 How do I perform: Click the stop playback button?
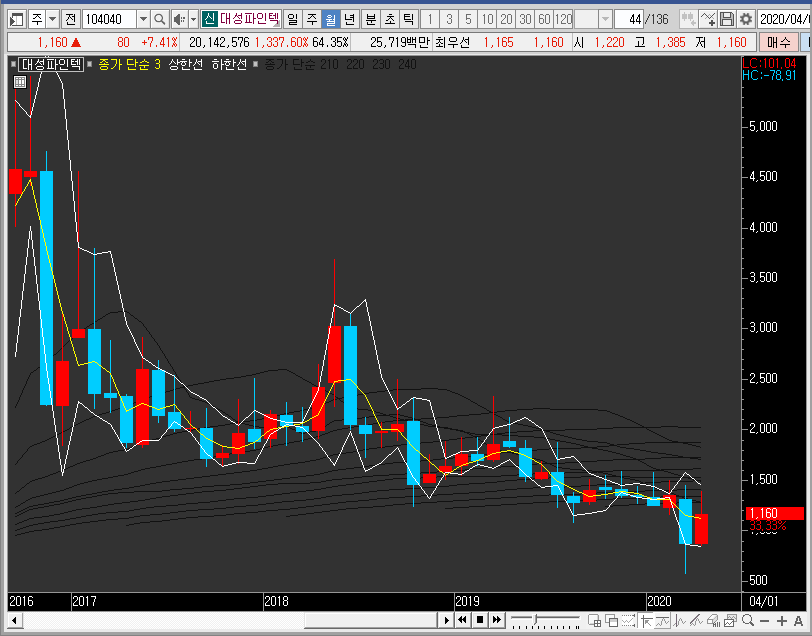(480, 619)
